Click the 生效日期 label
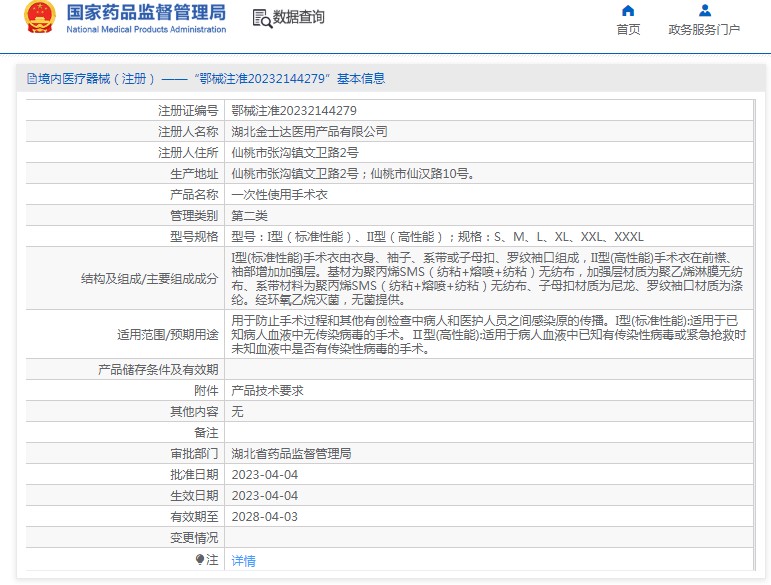 tap(194, 496)
